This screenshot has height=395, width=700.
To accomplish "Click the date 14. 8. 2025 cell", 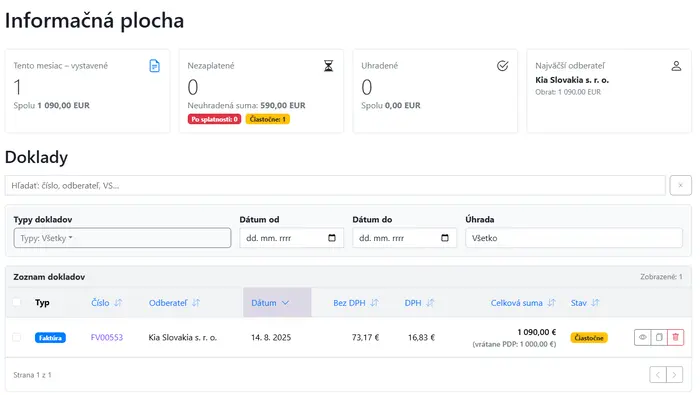I will (271, 337).
